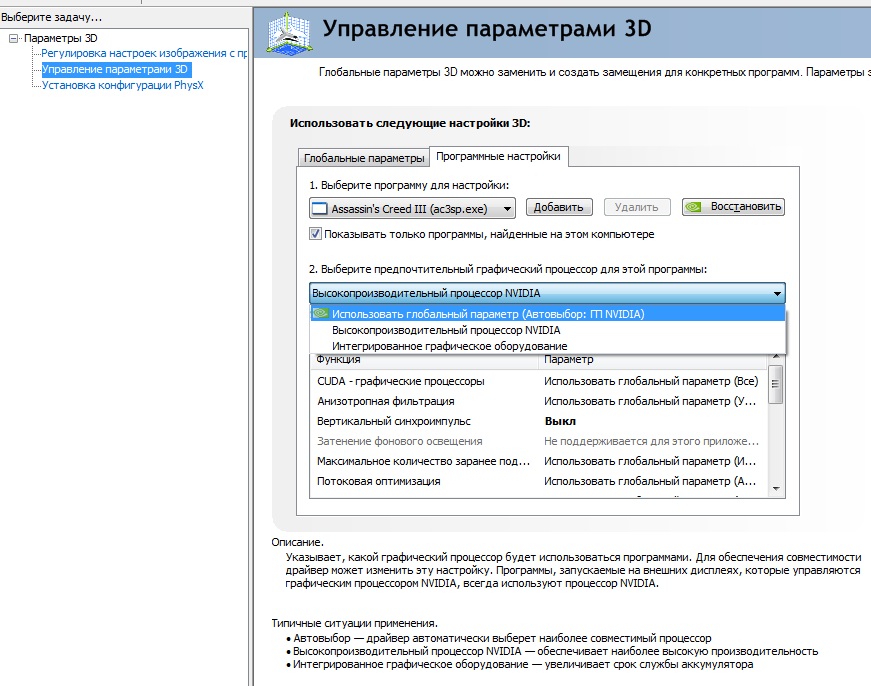The height and width of the screenshot is (686, 871).
Task: Click the Параметр column header
Action: [653, 360]
